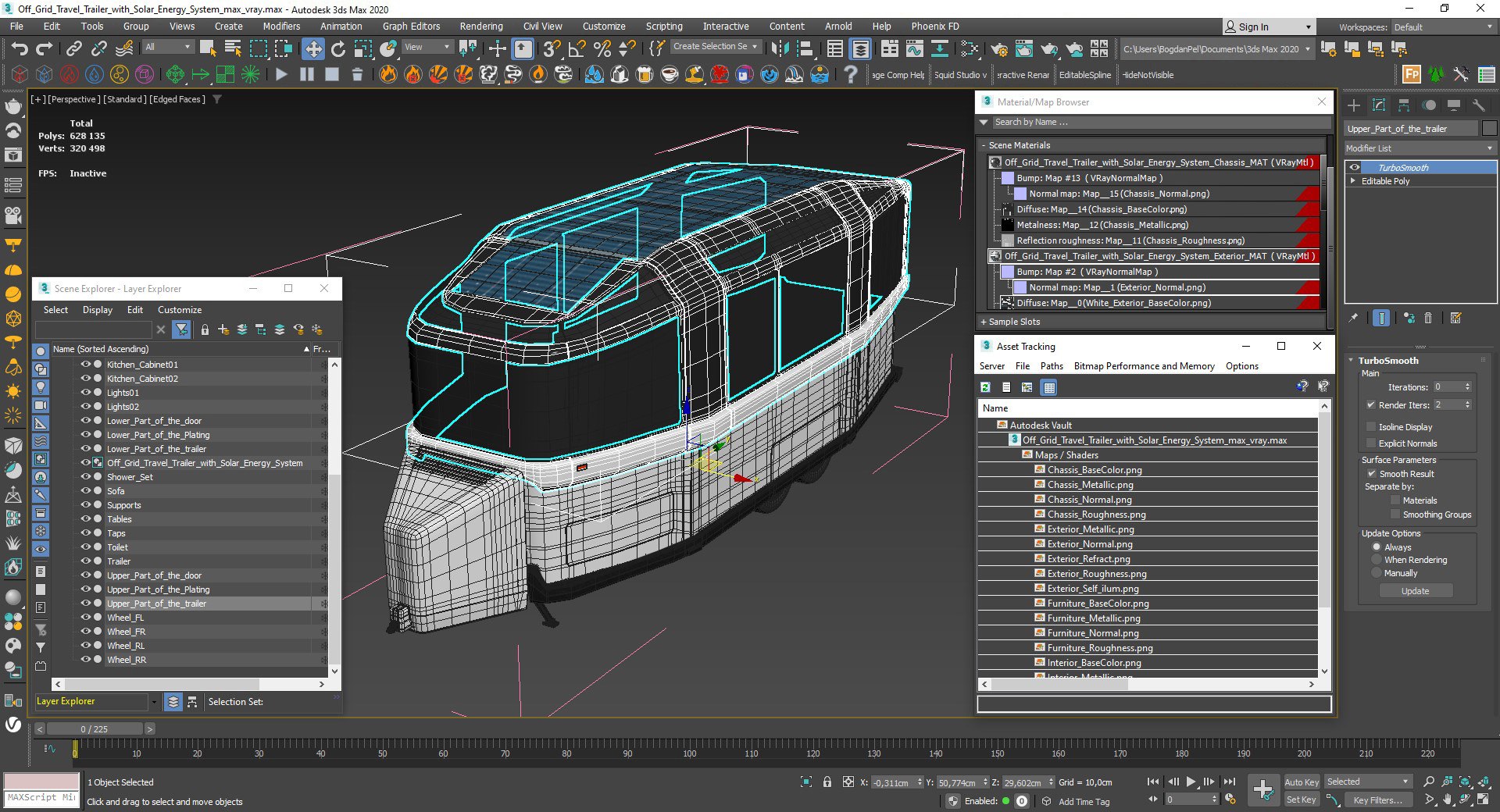
Task: Toggle the Percent Snap icon
Action: pos(602,48)
